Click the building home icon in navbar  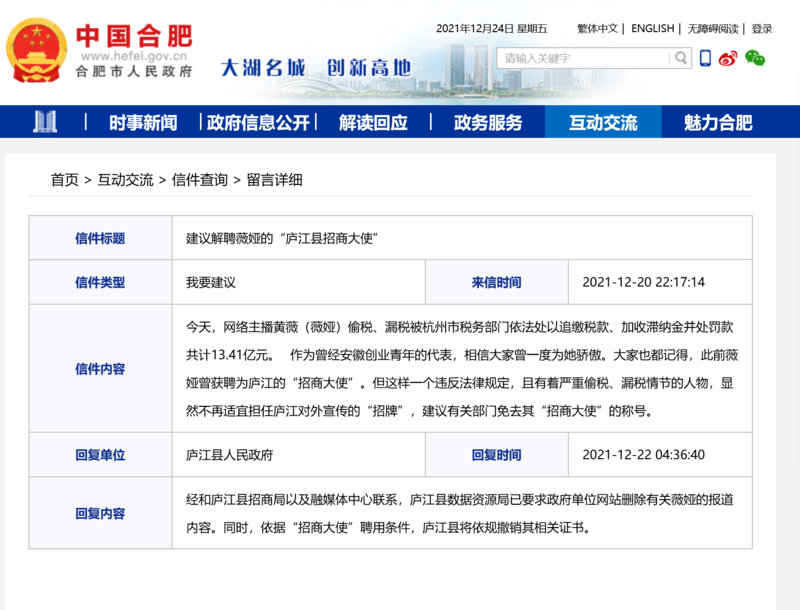coord(45,122)
